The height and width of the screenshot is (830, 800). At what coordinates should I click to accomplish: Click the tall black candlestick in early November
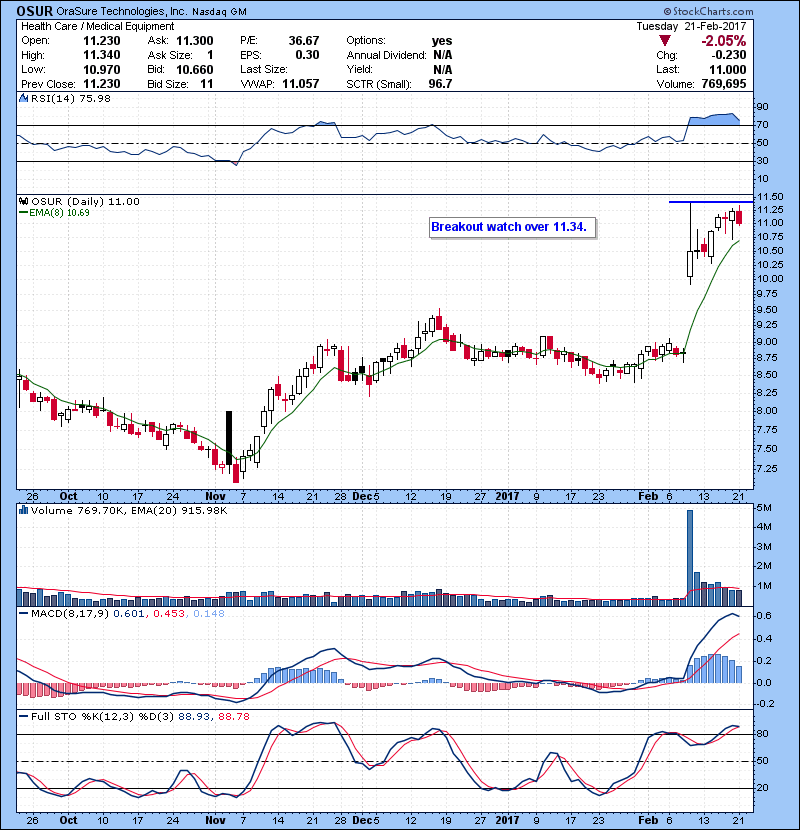(x=229, y=438)
